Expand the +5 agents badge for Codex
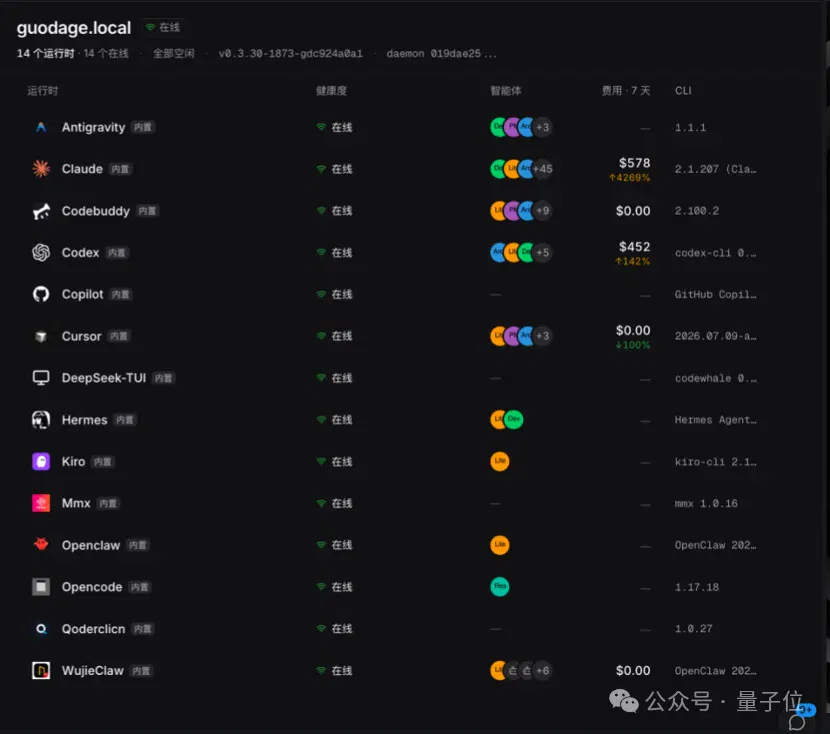 pos(543,252)
